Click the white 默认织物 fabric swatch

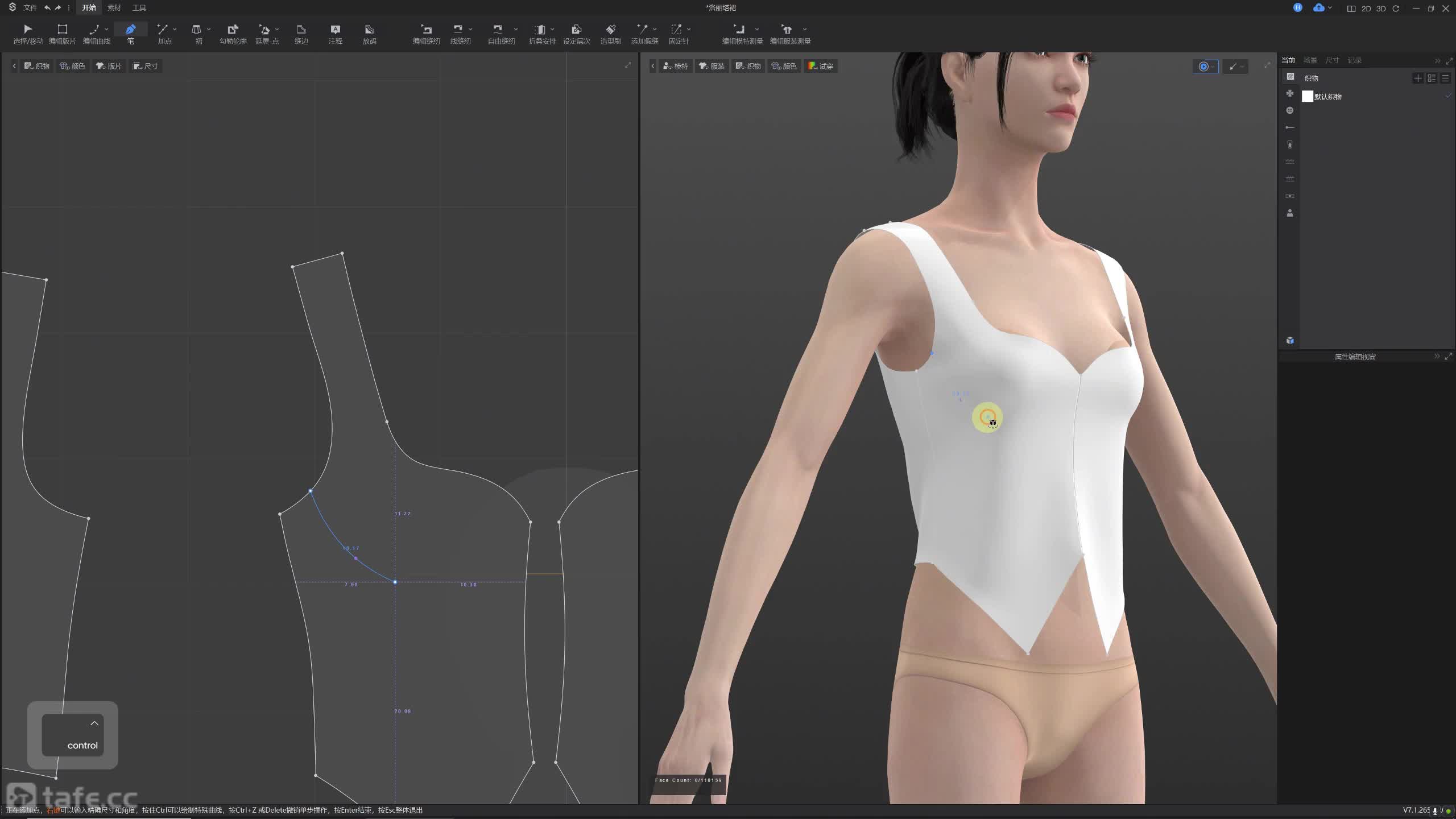1308,97
